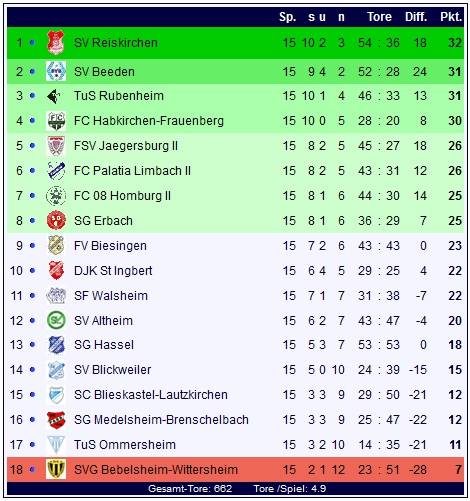This screenshot has height=501, width=470.
Task: Open the SV Altheim green circle logo
Action: (56, 320)
